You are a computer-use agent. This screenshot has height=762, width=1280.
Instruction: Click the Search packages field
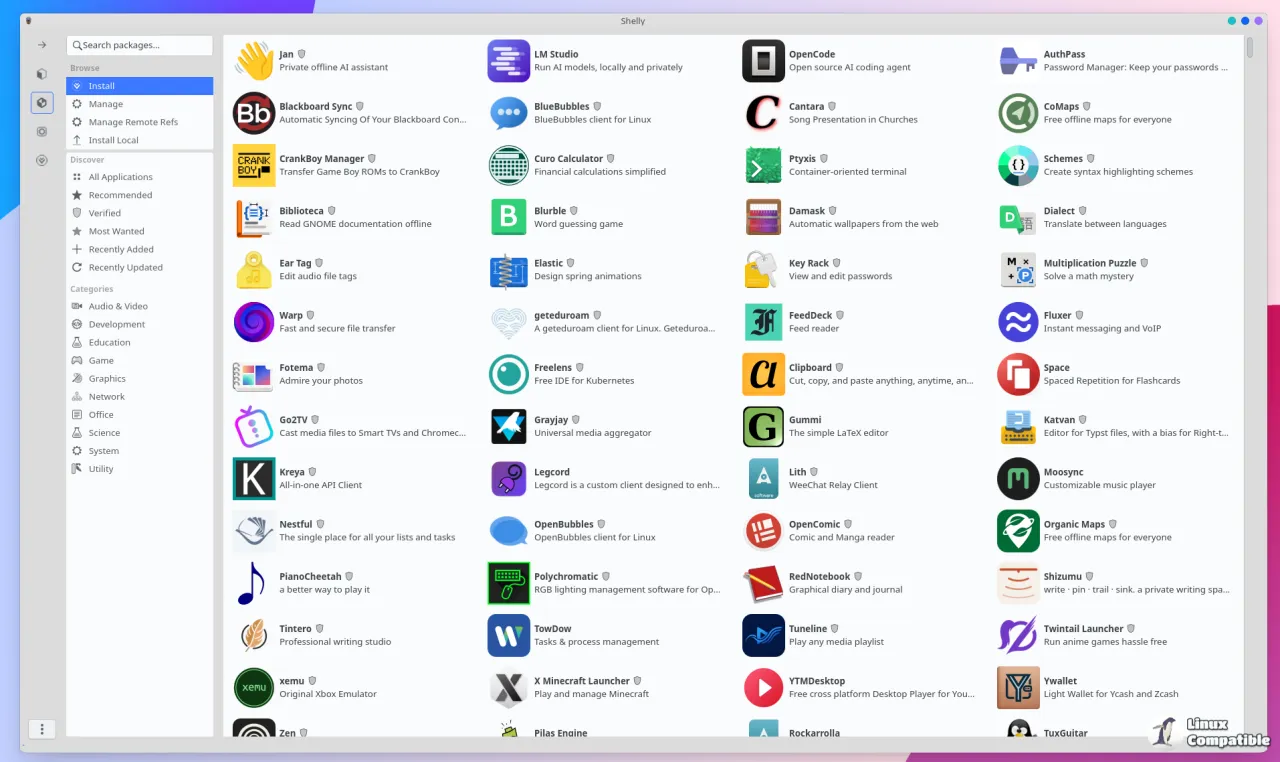click(x=140, y=45)
